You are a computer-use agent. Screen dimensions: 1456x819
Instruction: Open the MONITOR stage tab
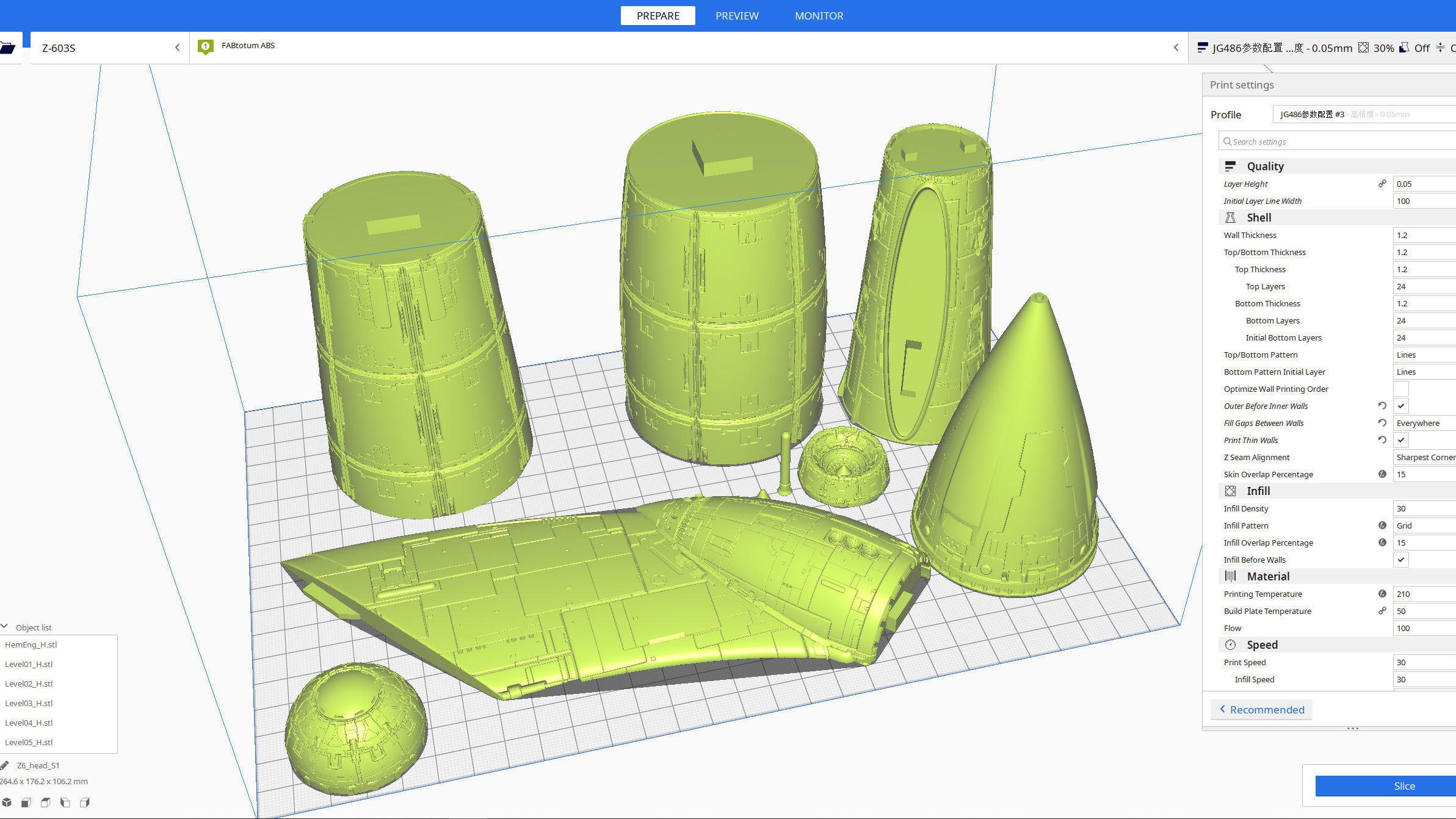pos(819,16)
